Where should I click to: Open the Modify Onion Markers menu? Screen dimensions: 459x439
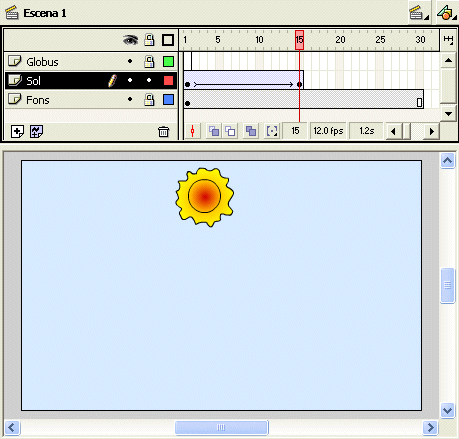(x=272, y=131)
